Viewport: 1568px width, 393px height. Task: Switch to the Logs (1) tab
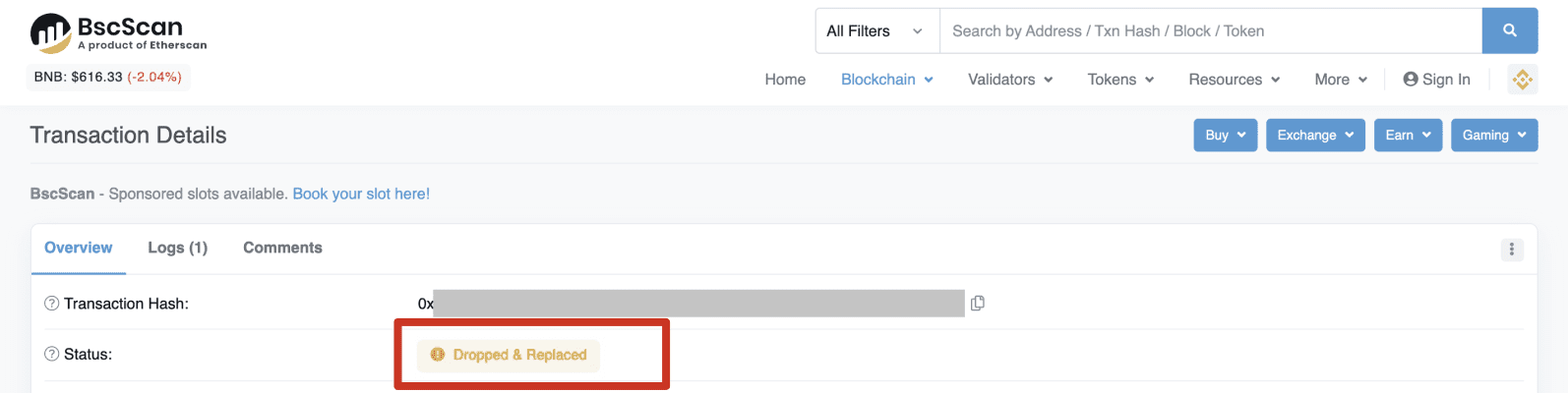pyautogui.click(x=177, y=248)
